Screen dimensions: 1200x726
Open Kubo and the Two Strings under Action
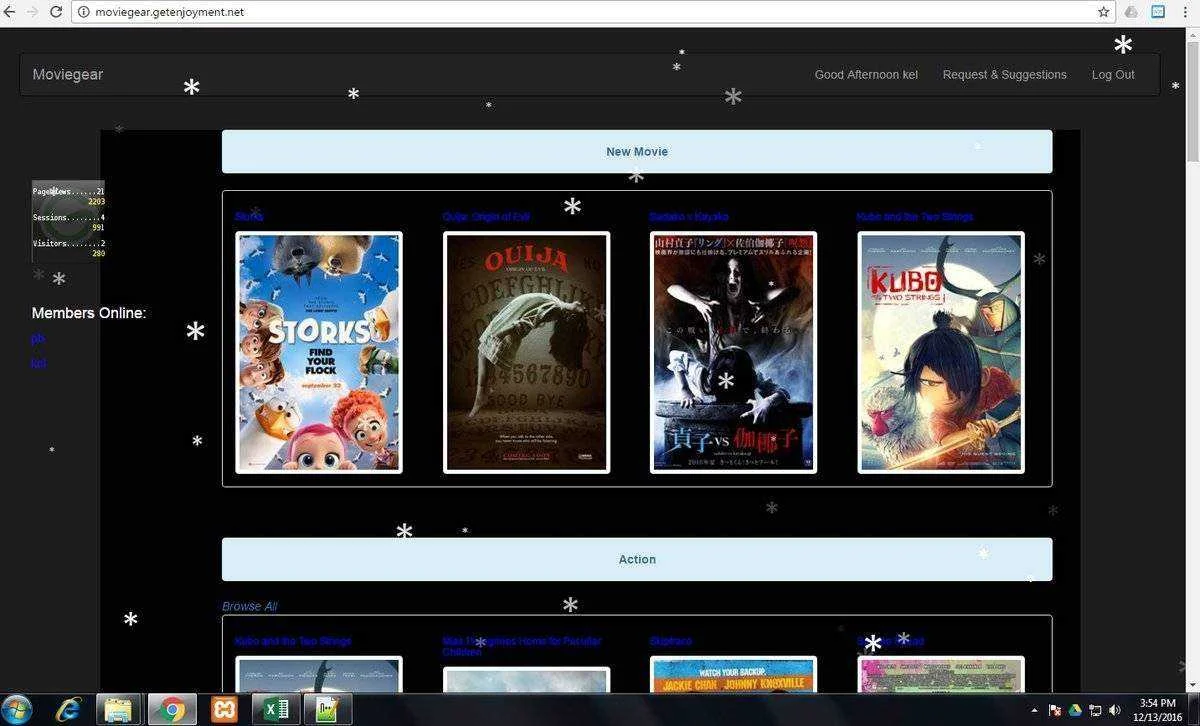(x=293, y=641)
